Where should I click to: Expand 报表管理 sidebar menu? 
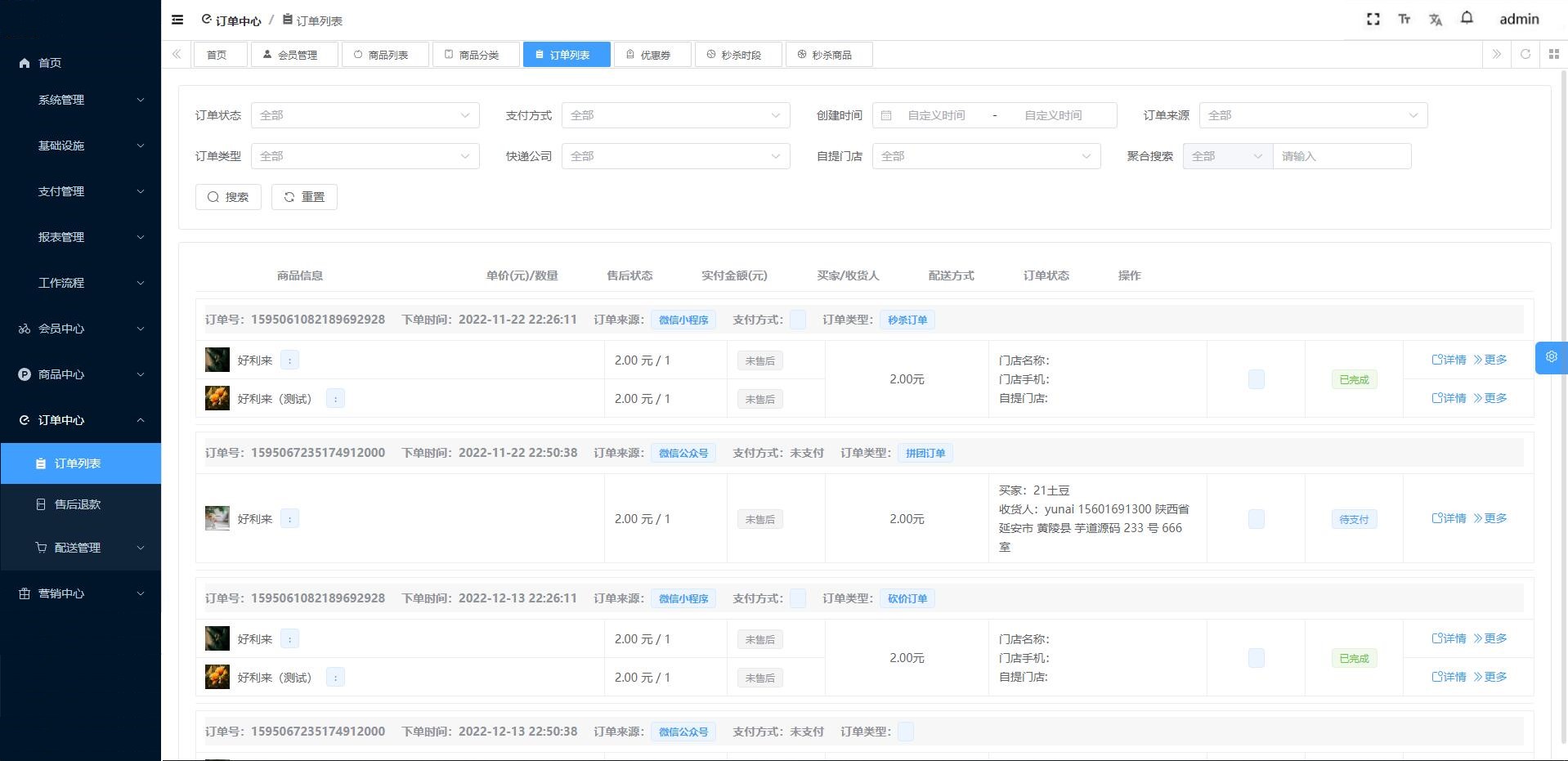coord(80,237)
